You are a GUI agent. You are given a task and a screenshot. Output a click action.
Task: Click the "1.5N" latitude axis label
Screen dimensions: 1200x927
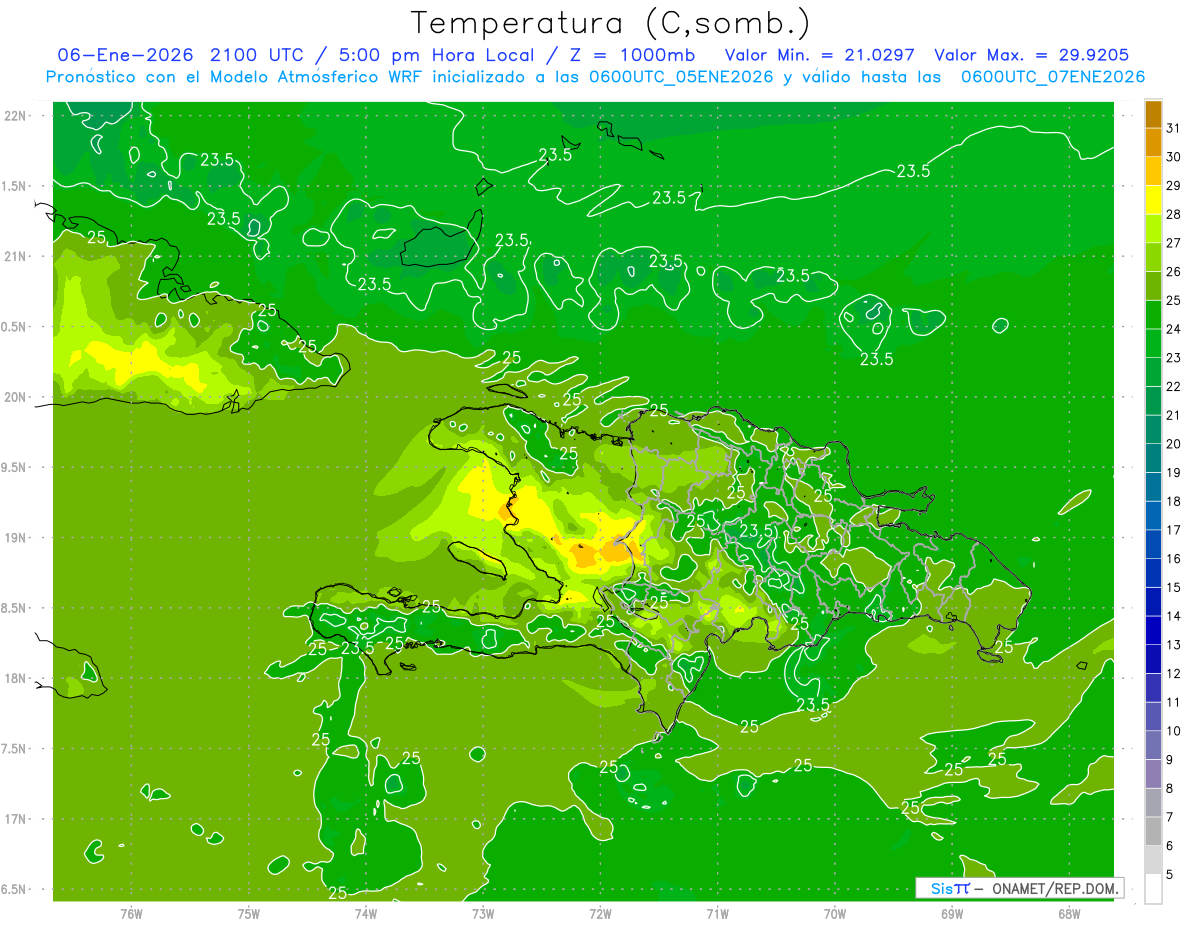16,186
